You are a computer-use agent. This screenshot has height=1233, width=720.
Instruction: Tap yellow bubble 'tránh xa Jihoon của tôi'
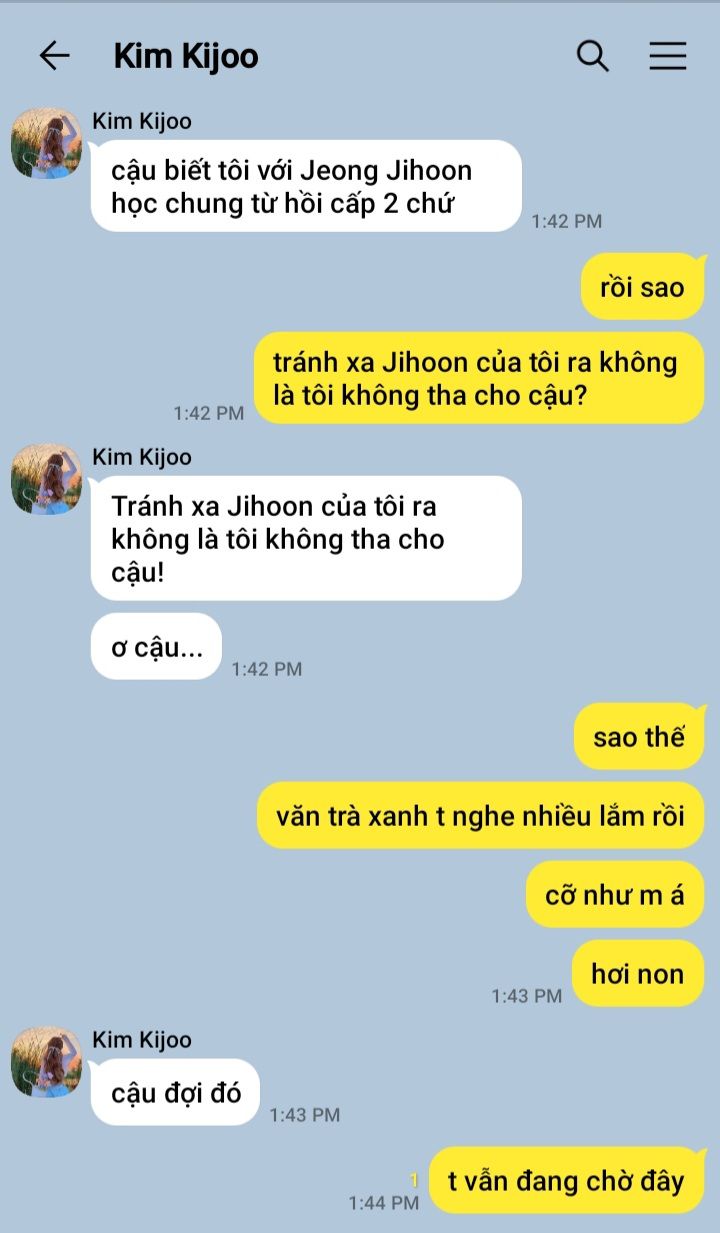tap(475, 378)
